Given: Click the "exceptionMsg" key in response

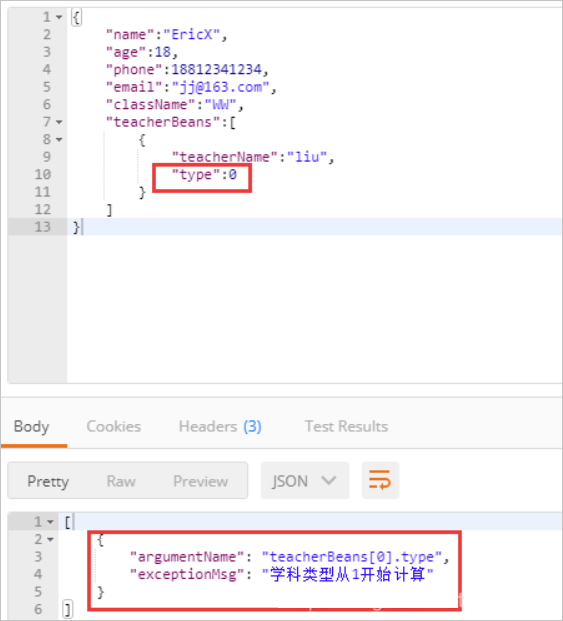Looking at the screenshot, I should pos(187,575).
